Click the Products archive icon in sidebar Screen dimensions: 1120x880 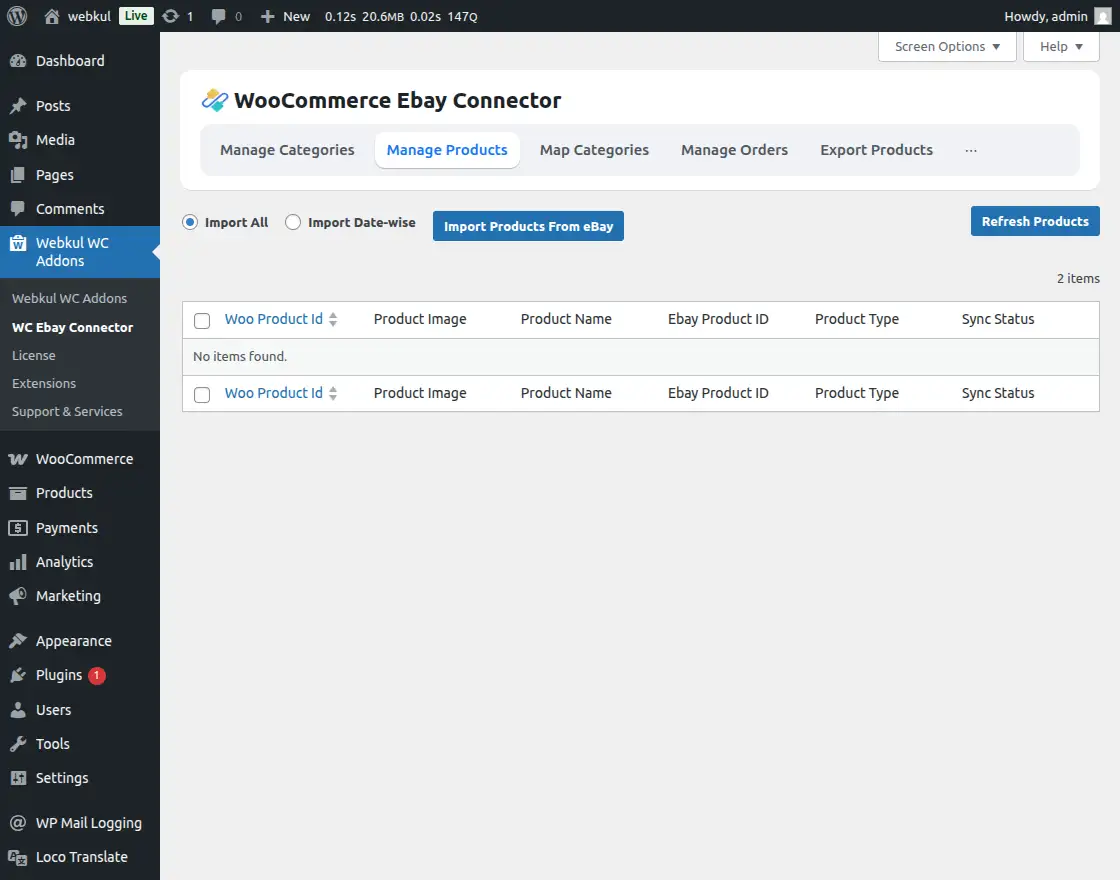pyautogui.click(x=18, y=493)
